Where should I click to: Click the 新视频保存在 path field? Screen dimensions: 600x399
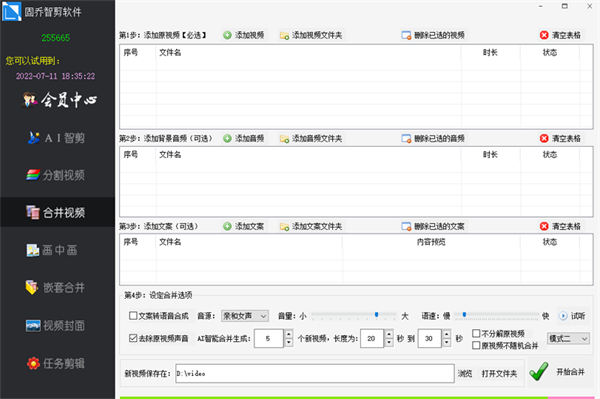click(x=315, y=373)
